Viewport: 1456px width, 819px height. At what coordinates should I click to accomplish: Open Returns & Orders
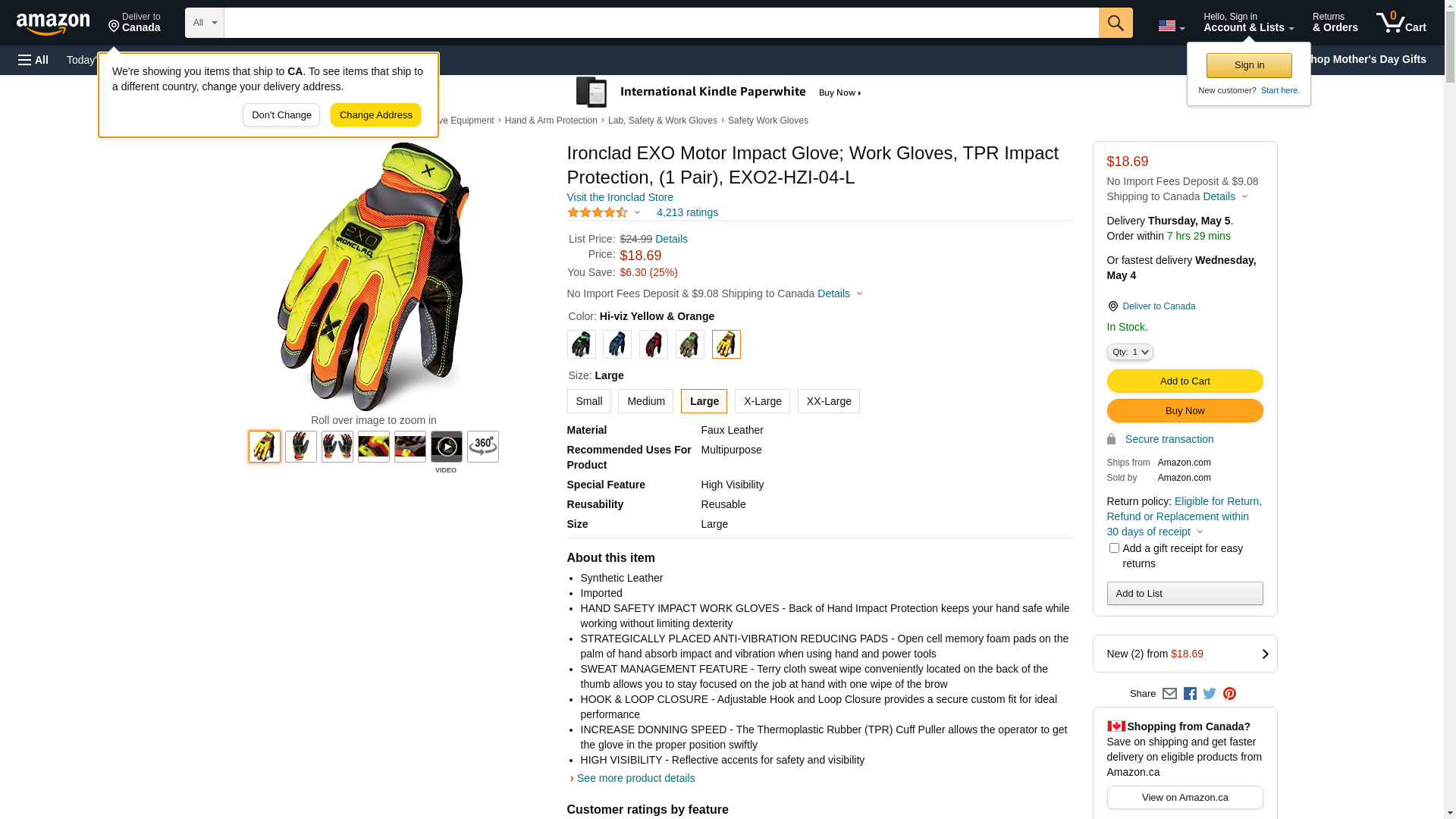(x=1335, y=23)
